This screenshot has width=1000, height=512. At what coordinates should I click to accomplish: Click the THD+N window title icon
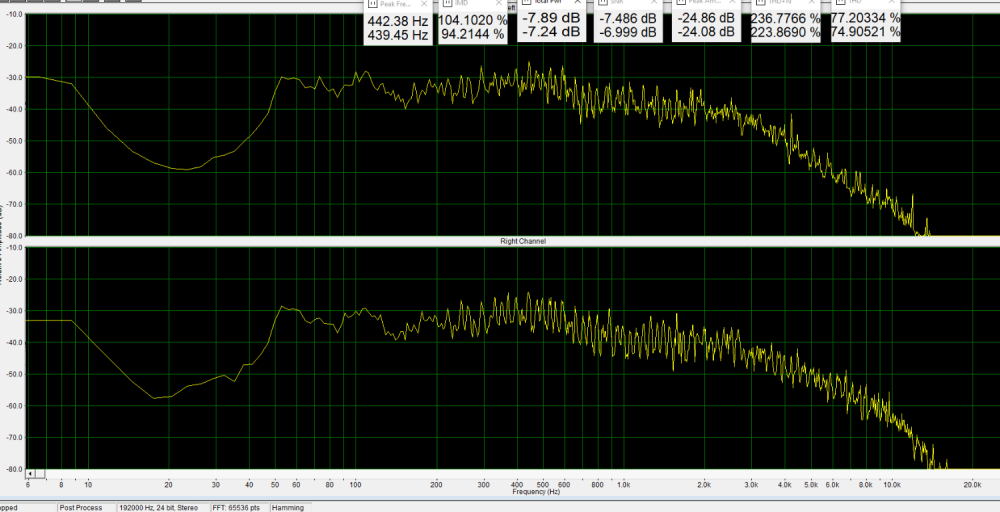tap(757, 4)
